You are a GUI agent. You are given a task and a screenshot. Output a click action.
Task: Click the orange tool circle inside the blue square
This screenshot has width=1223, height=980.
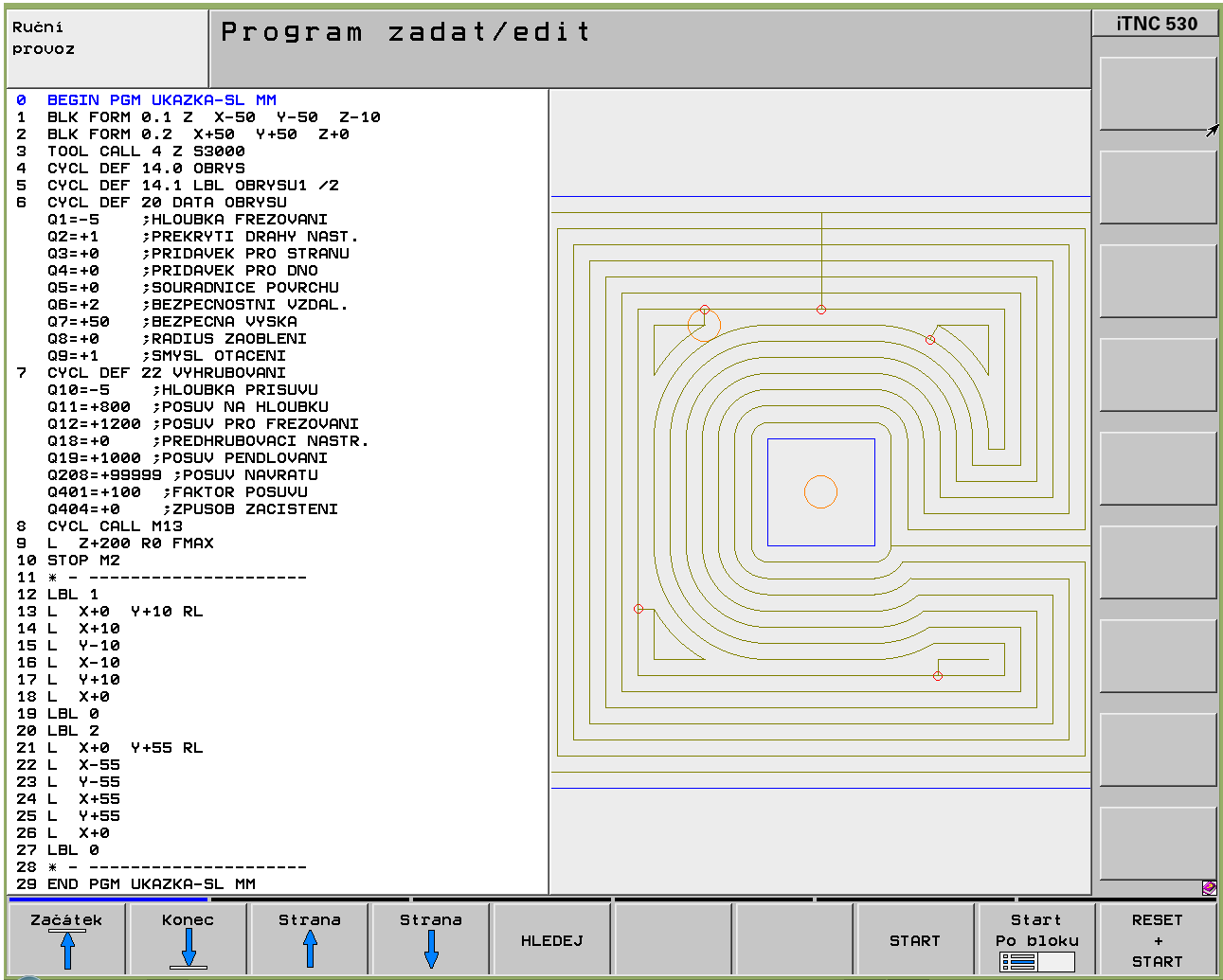(x=820, y=491)
